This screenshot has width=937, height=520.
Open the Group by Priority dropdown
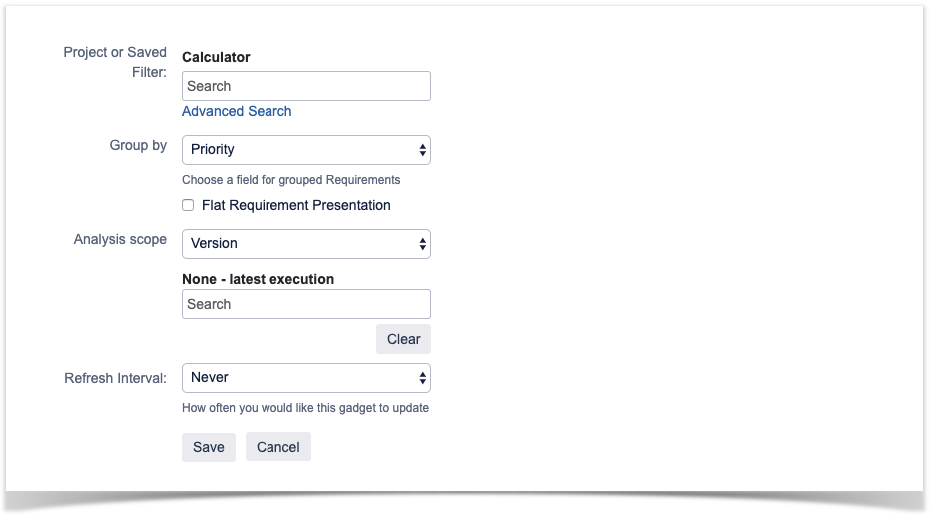coord(306,150)
